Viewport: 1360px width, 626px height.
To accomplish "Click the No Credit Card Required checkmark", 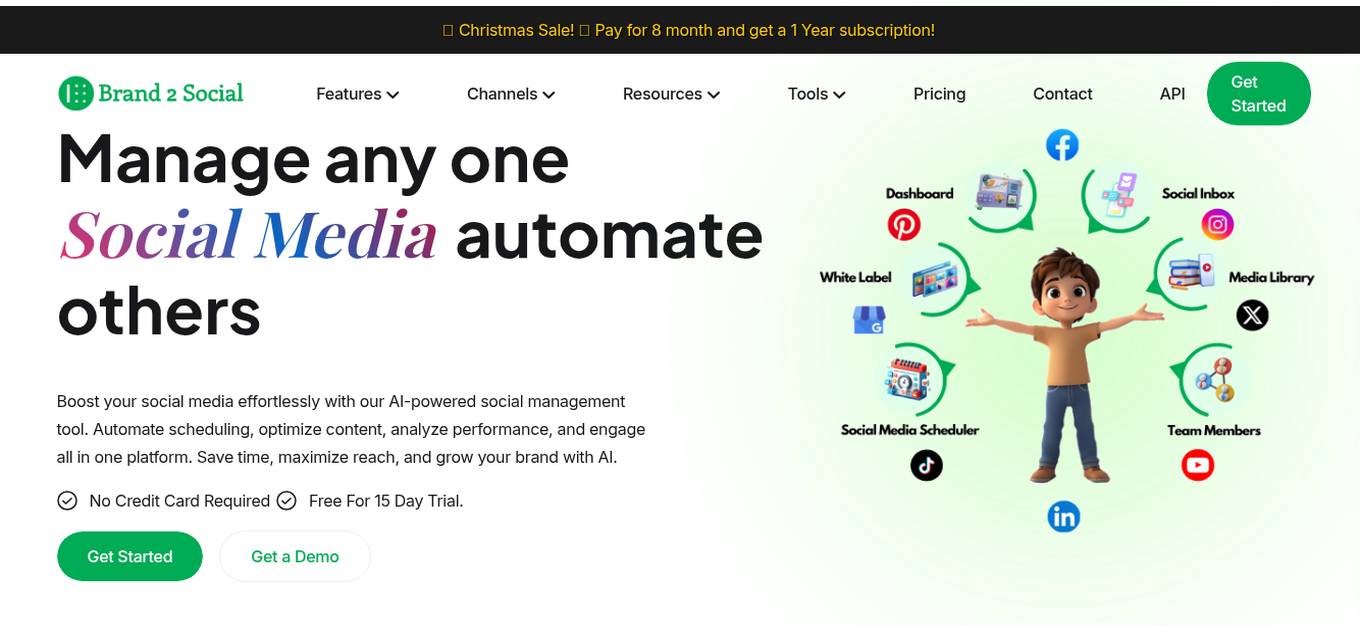I will 67,500.
